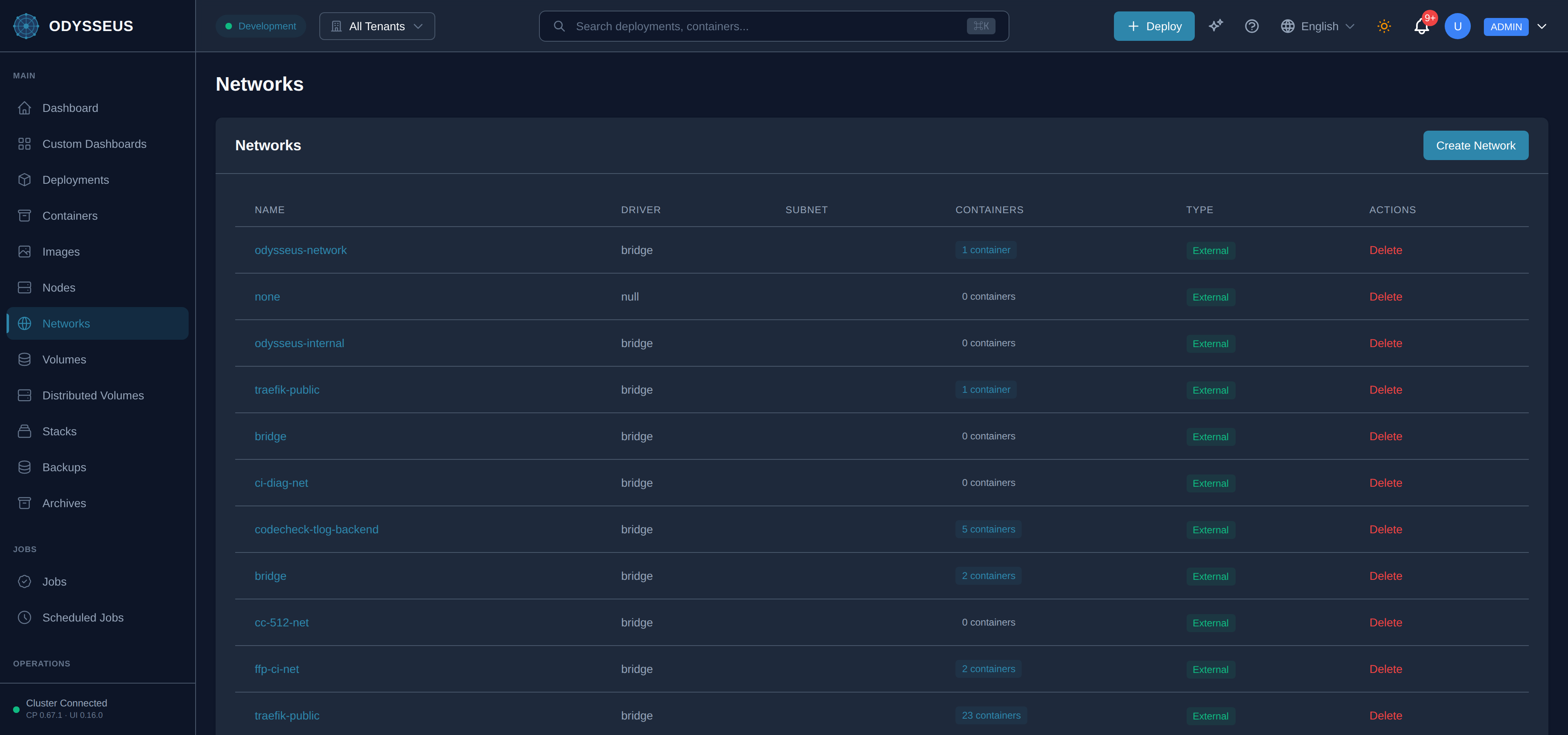Click the Development environment badge
Image resolution: width=1568 pixels, height=735 pixels.
coord(261,26)
